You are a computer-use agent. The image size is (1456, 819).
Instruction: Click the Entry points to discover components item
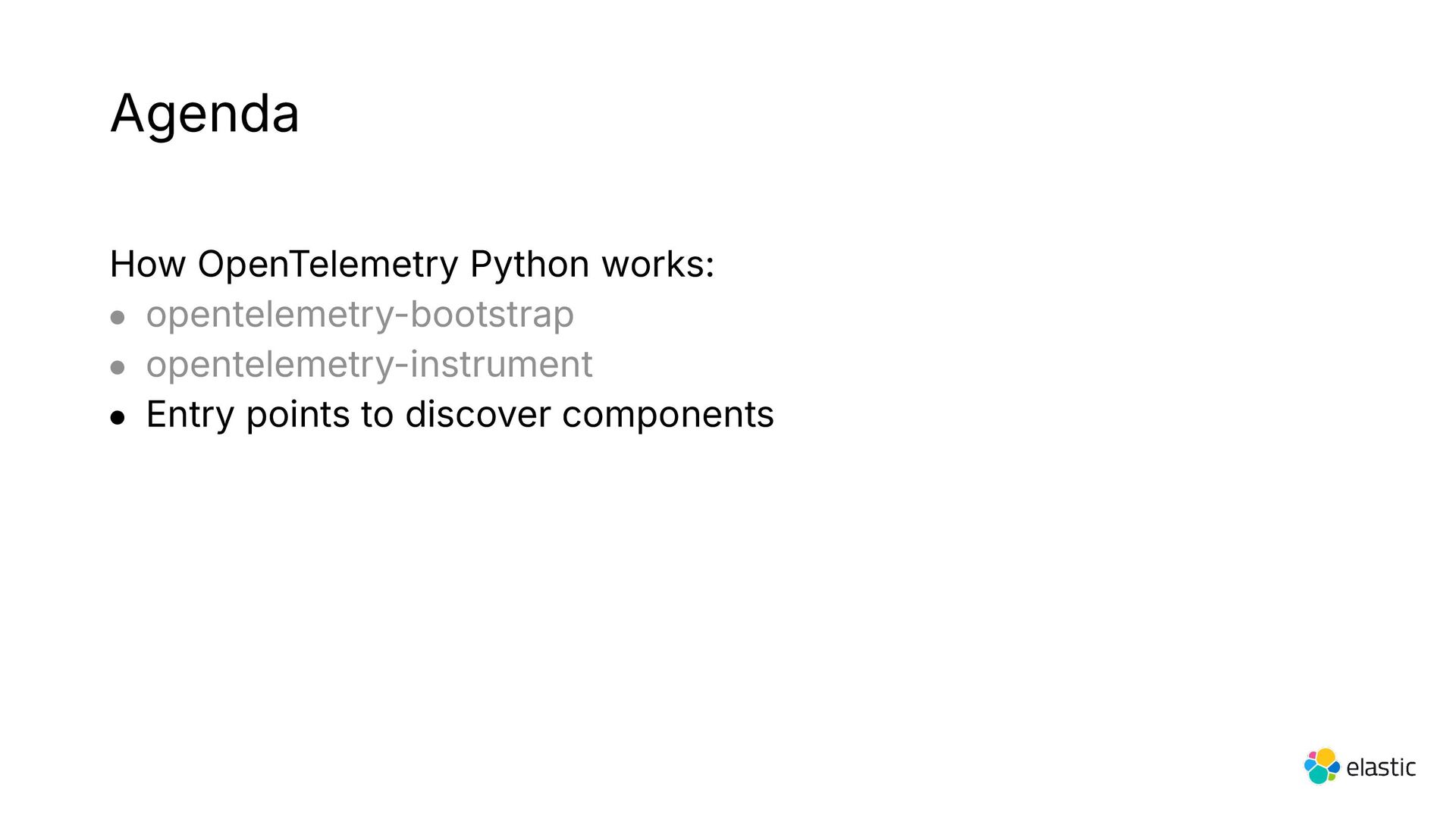pos(460,415)
